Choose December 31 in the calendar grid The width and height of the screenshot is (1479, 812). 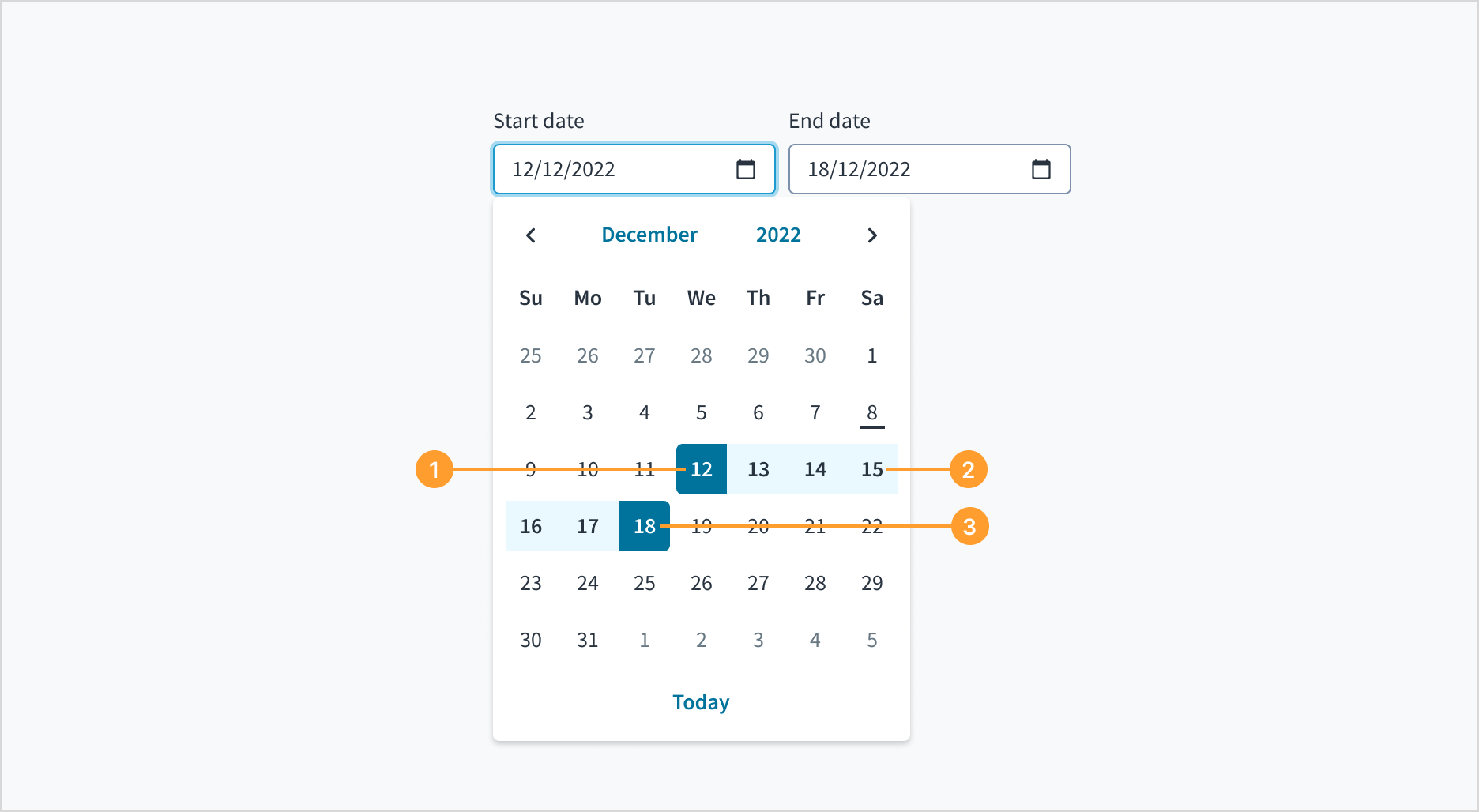587,640
